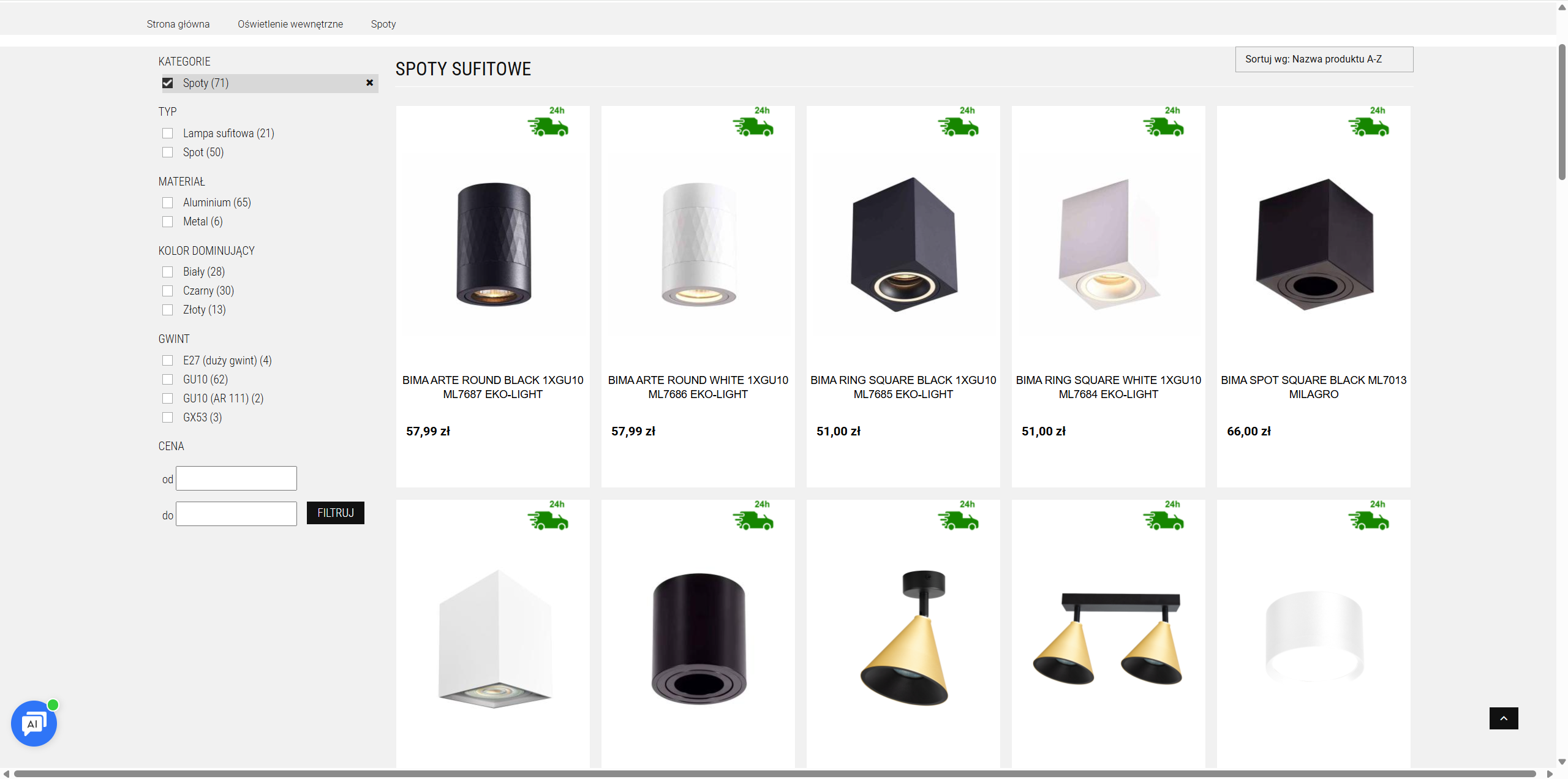This screenshot has width=1568, height=779.
Task: Focus the minimum price 'od' field
Action: 236,478
